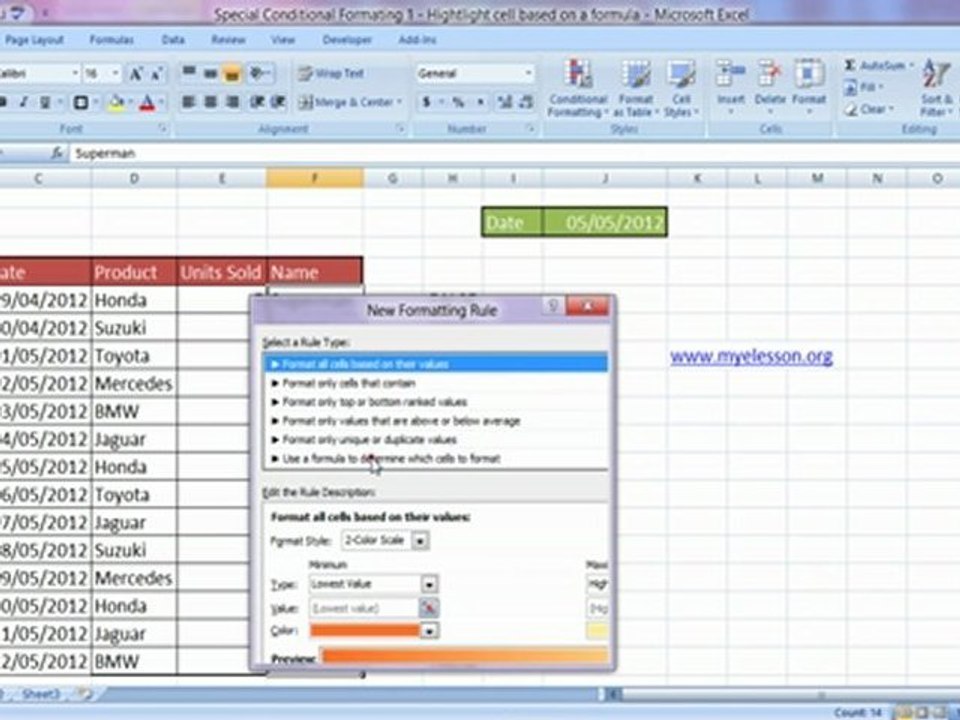Open the Developer tab
This screenshot has width=960, height=720.
(x=347, y=40)
